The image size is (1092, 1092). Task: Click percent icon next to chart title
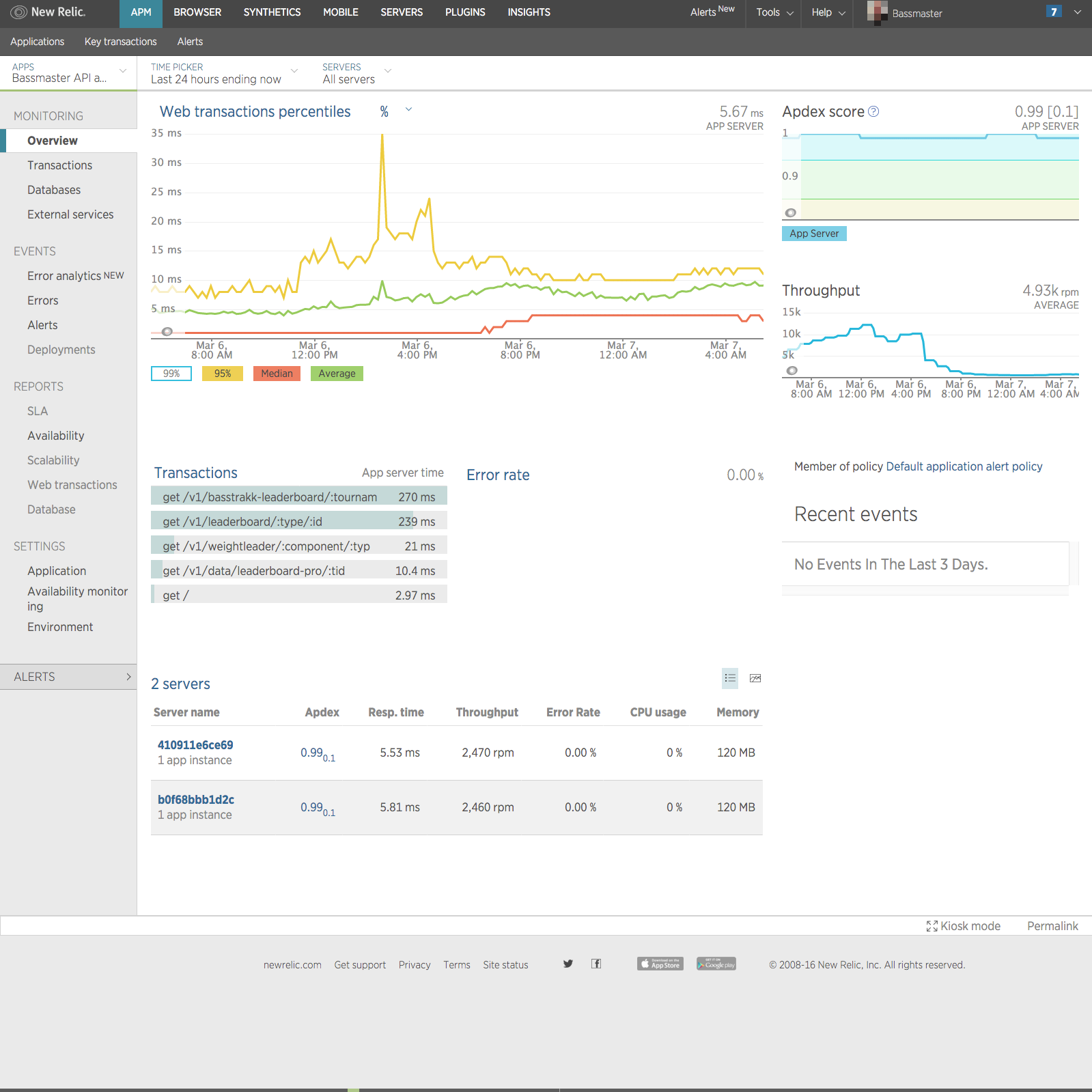click(384, 111)
